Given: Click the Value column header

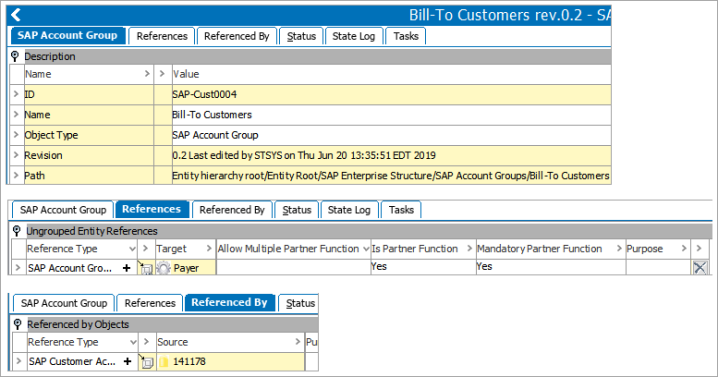Looking at the screenshot, I should (x=392, y=74).
